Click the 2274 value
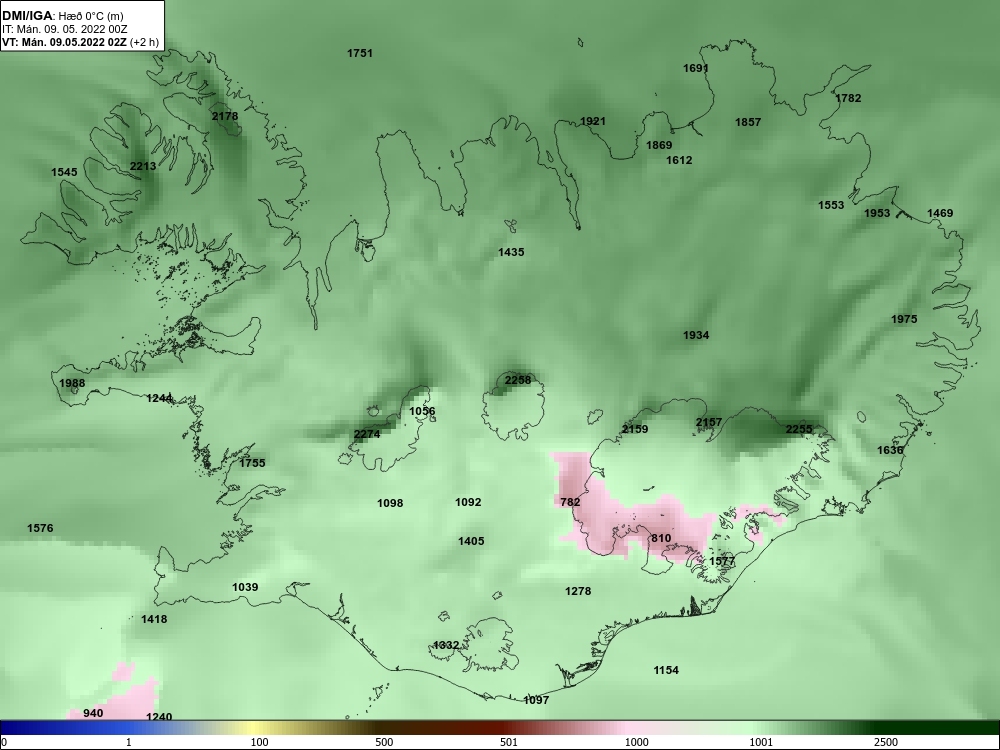Viewport: 1000px width, 750px height. pyautogui.click(x=367, y=434)
